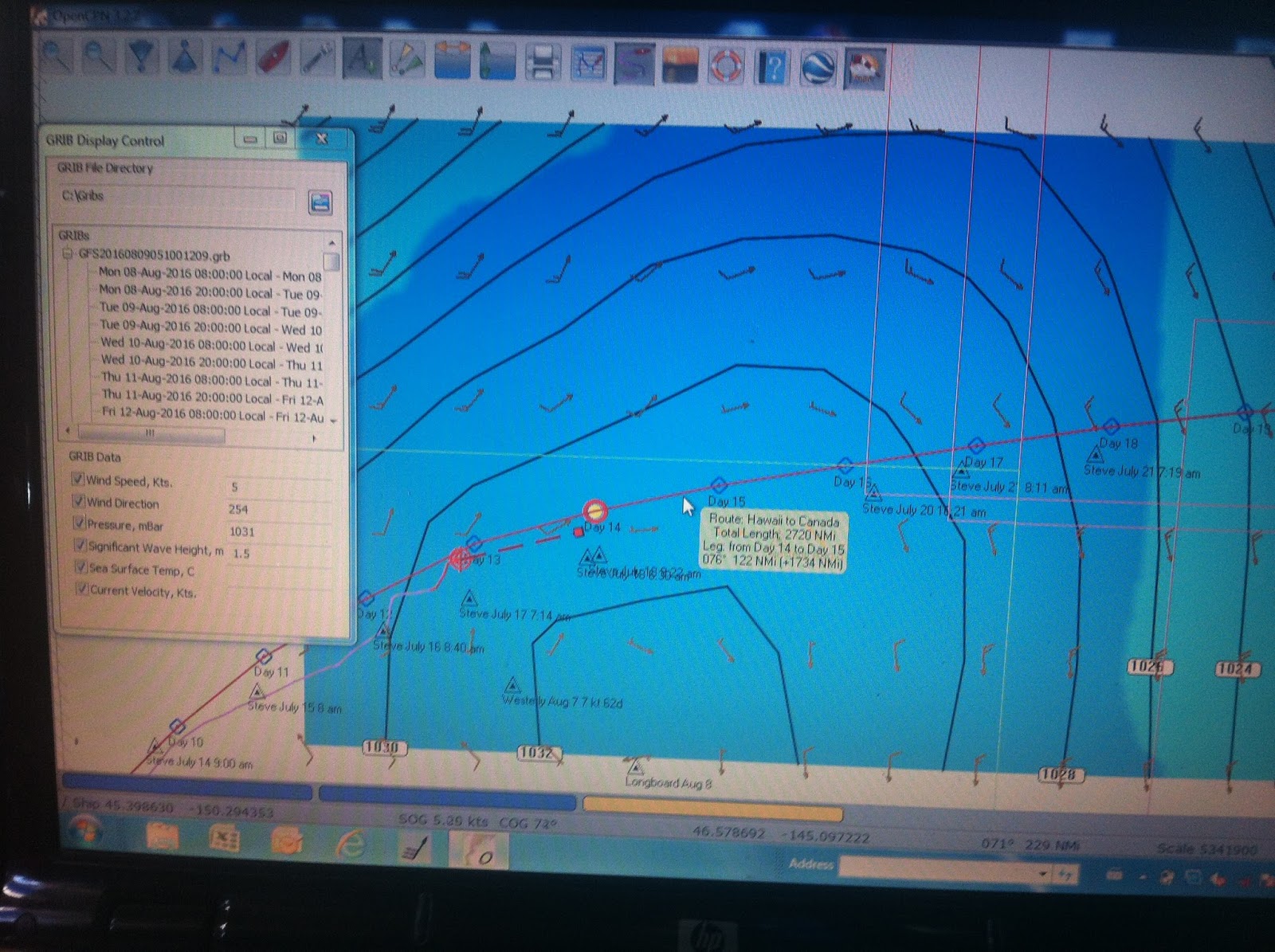Open the settings wrench toolbox
The width and height of the screenshot is (1275, 952).
[316, 57]
